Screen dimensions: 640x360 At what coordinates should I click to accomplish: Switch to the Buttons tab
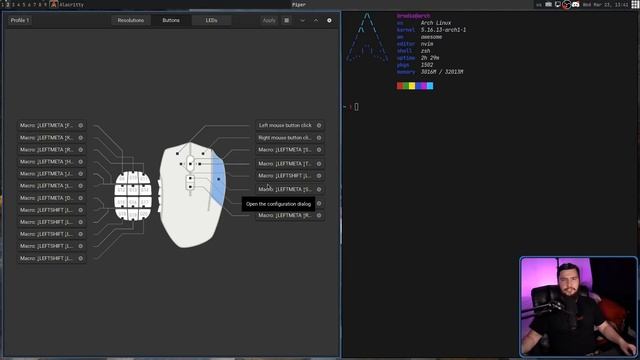click(171, 20)
